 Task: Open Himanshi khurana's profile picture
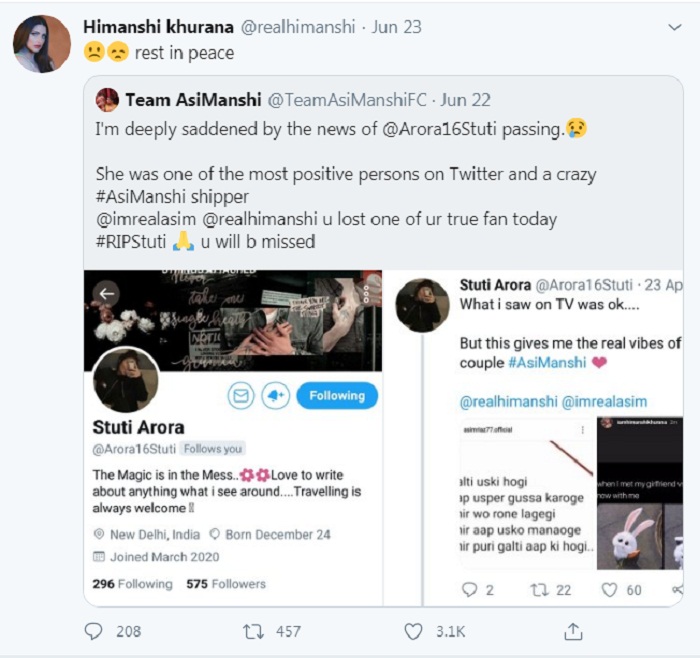click(42, 43)
